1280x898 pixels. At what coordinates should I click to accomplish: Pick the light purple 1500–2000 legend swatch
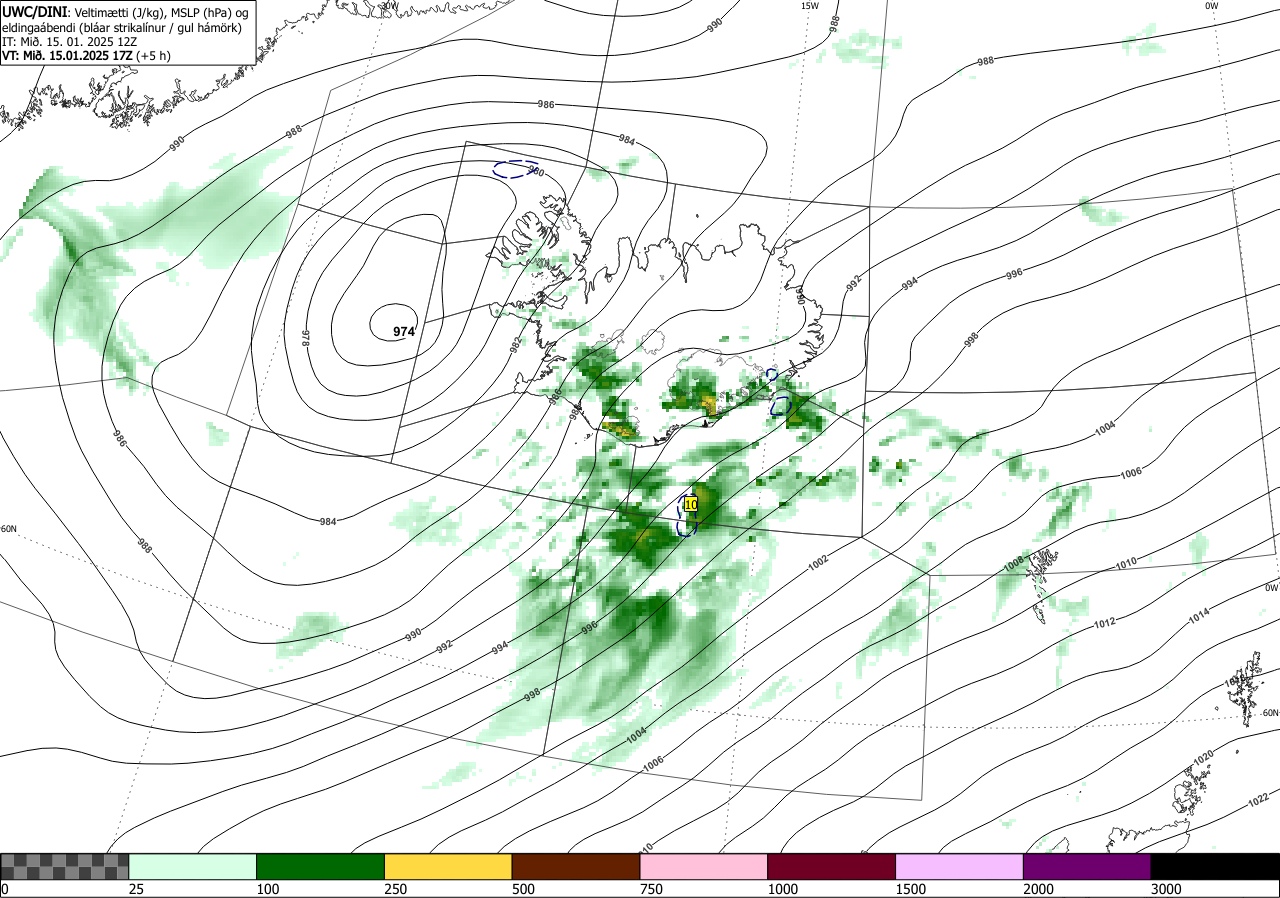coord(959,866)
